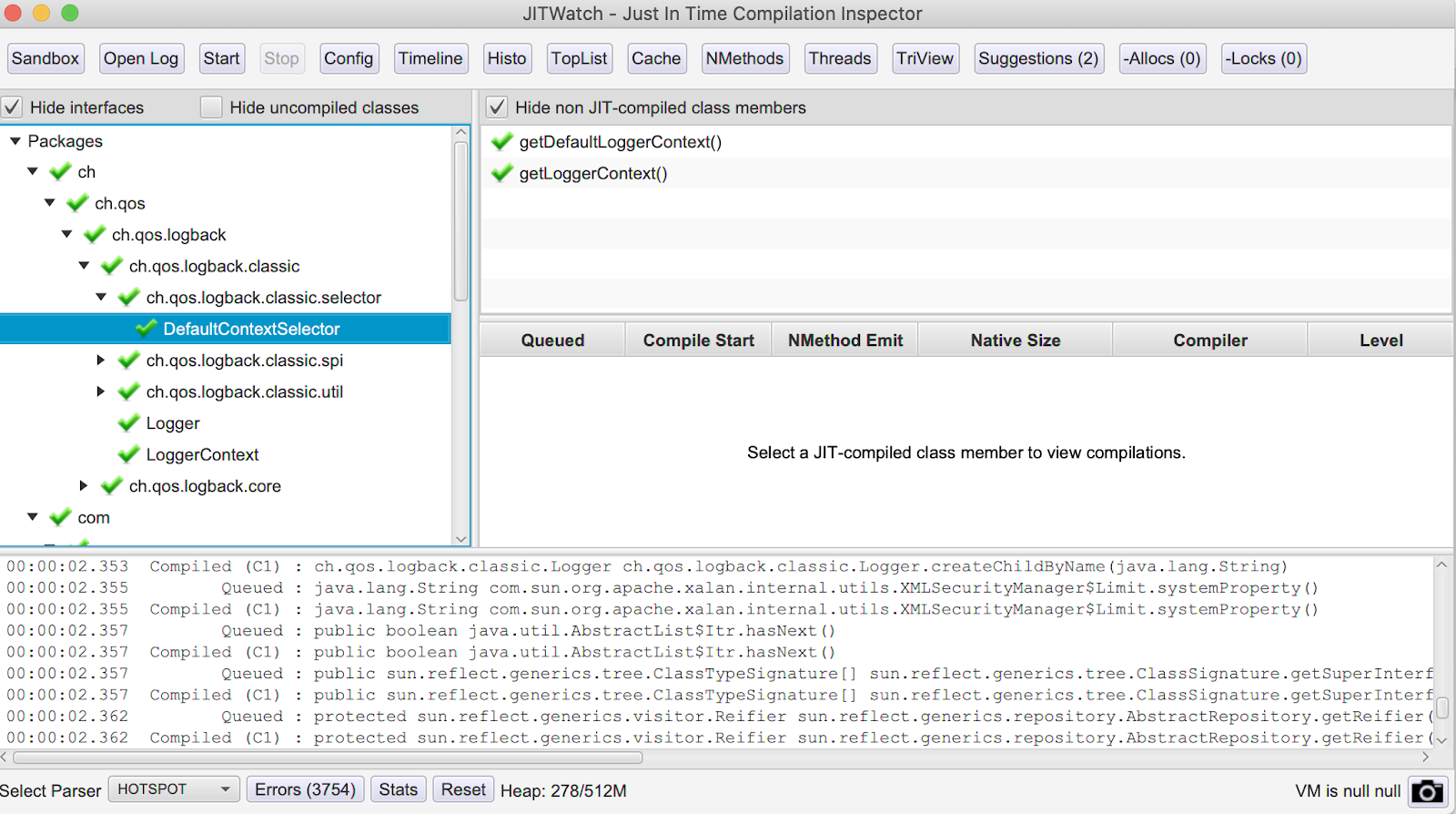
Task: Click the camera snapshot icon
Action: coord(1427,790)
